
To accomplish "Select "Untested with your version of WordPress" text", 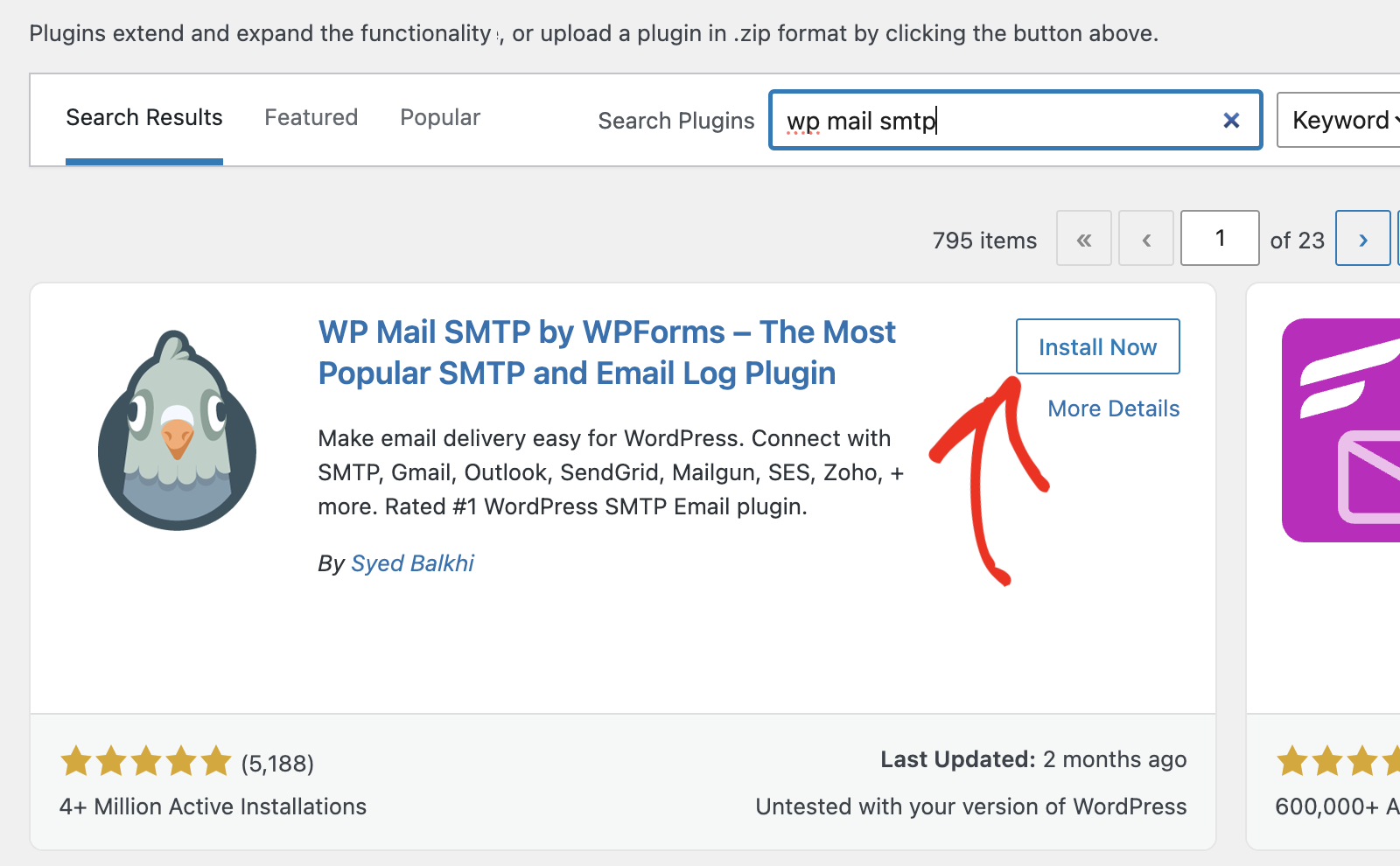I will coord(971,807).
